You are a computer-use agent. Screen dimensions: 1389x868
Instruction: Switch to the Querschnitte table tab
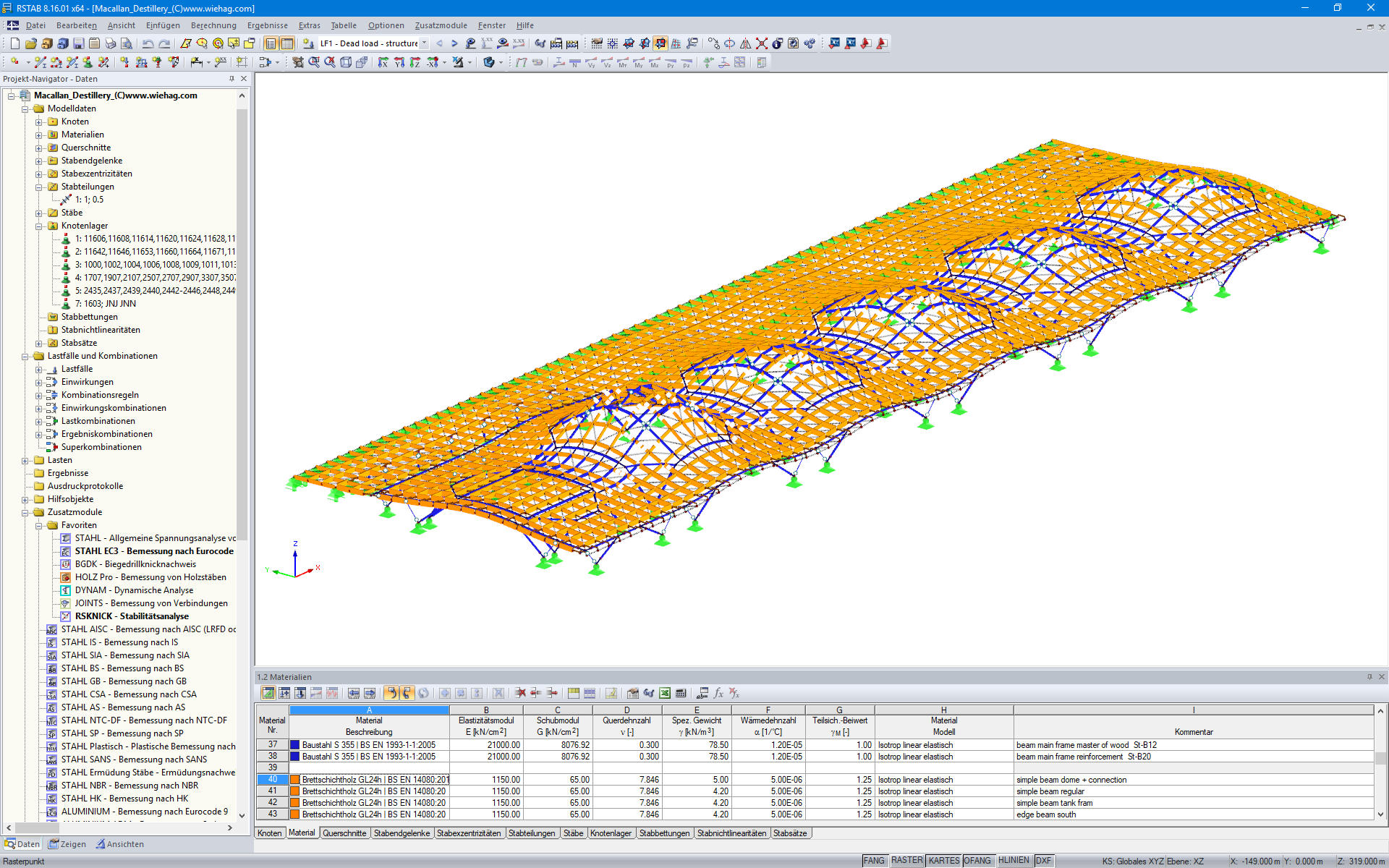click(344, 833)
